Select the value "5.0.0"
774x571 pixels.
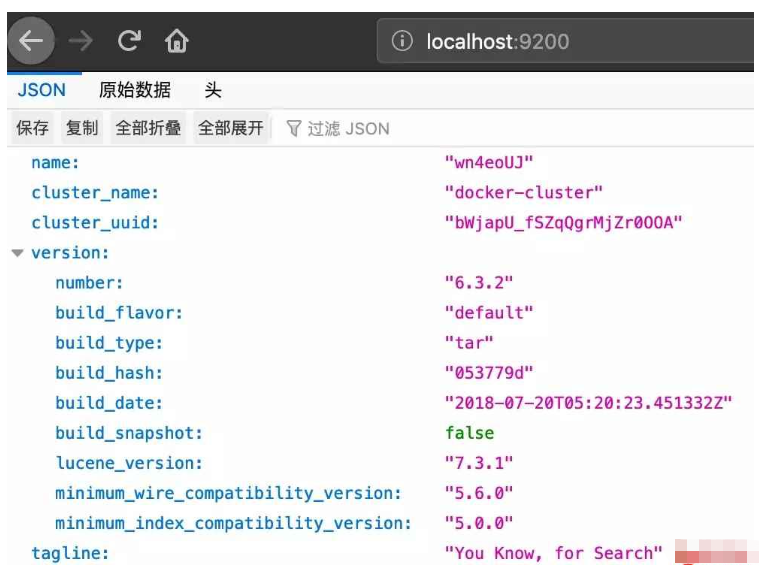(479, 524)
